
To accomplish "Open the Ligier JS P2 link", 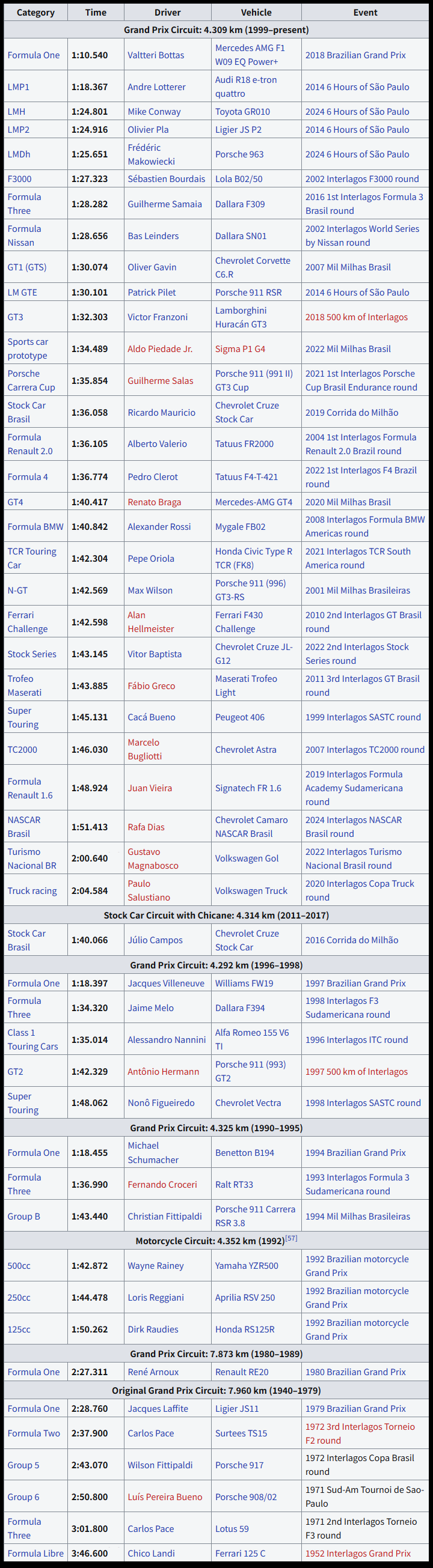I will (x=238, y=130).
